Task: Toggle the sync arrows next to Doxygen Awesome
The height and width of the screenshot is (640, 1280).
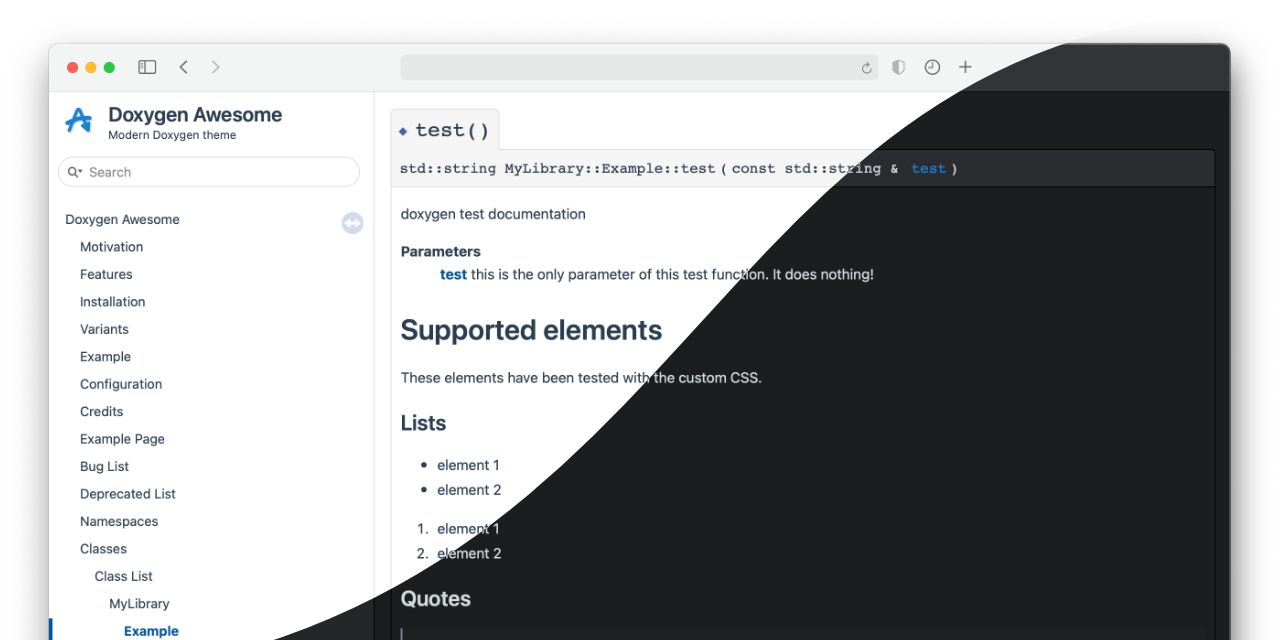Action: [x=352, y=223]
